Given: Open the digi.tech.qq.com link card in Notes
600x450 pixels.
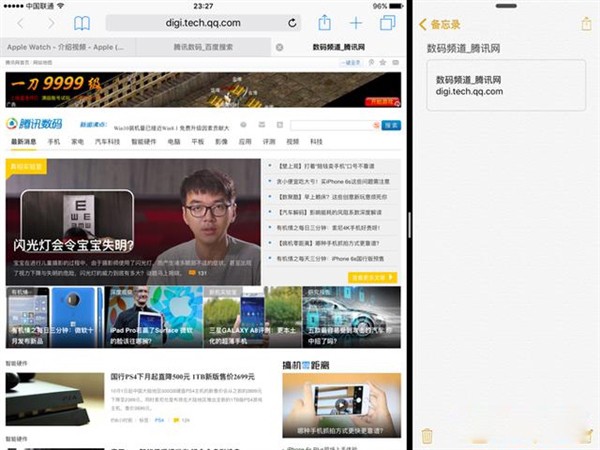Looking at the screenshot, I should (506, 85).
